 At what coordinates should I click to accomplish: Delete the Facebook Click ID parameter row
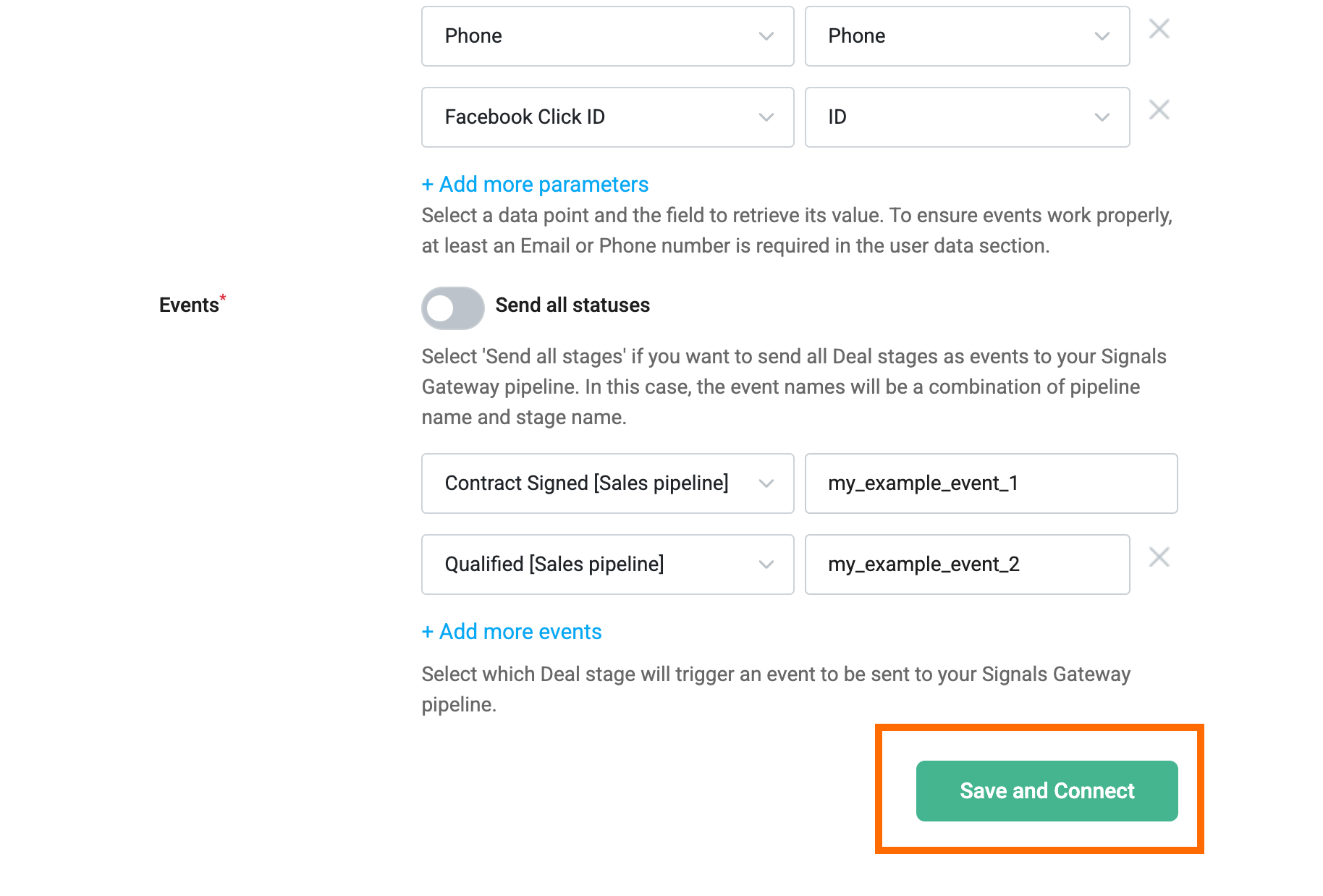point(1159,110)
